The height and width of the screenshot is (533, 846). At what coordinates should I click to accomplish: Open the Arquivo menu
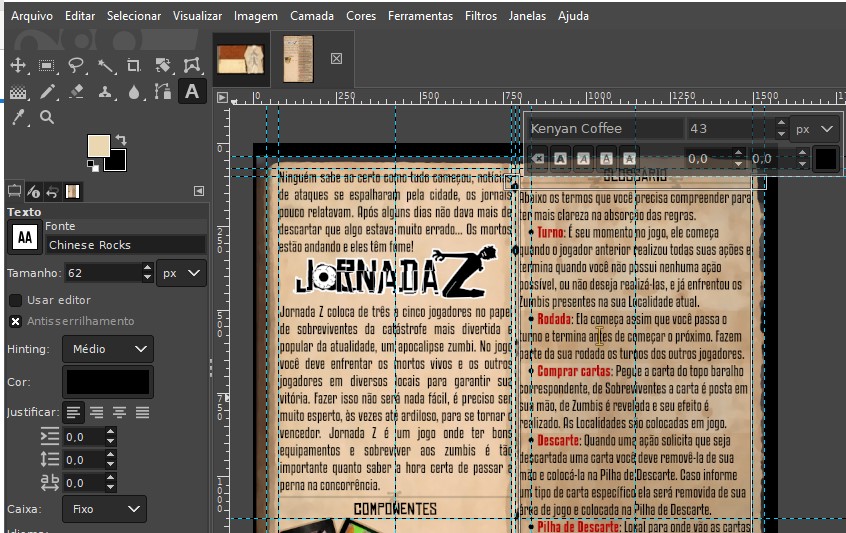point(32,16)
